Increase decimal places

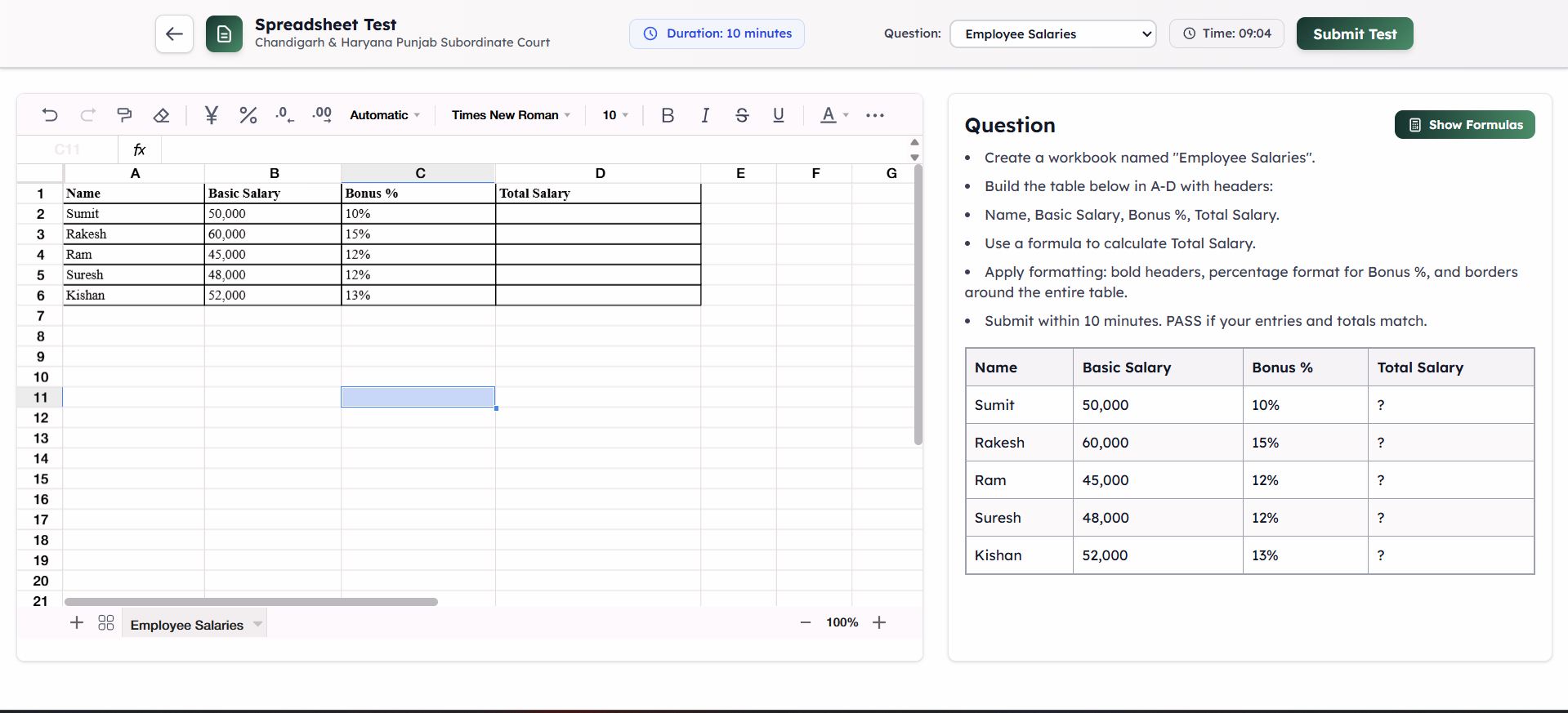(322, 115)
